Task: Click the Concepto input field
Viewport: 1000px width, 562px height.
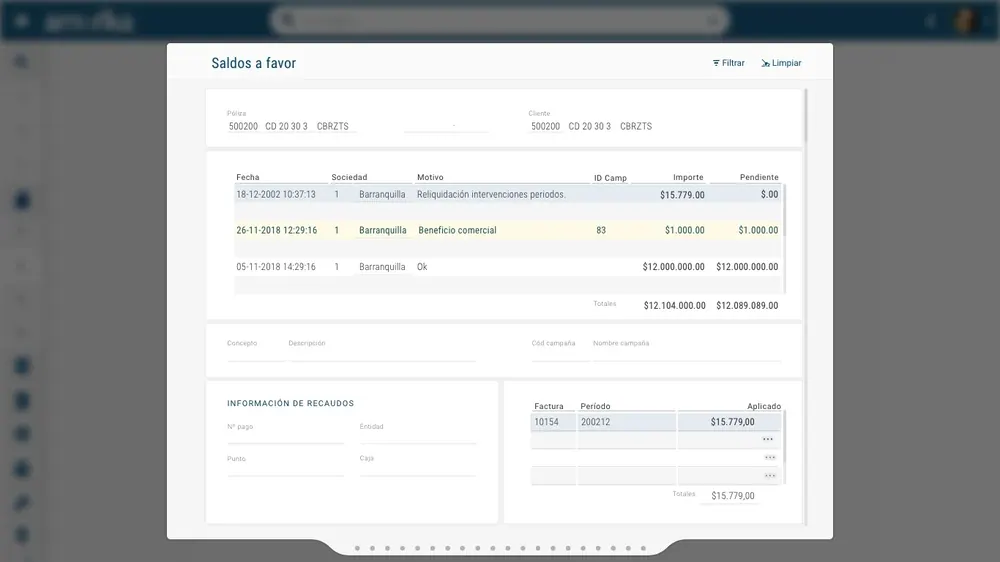Action: click(x=255, y=355)
